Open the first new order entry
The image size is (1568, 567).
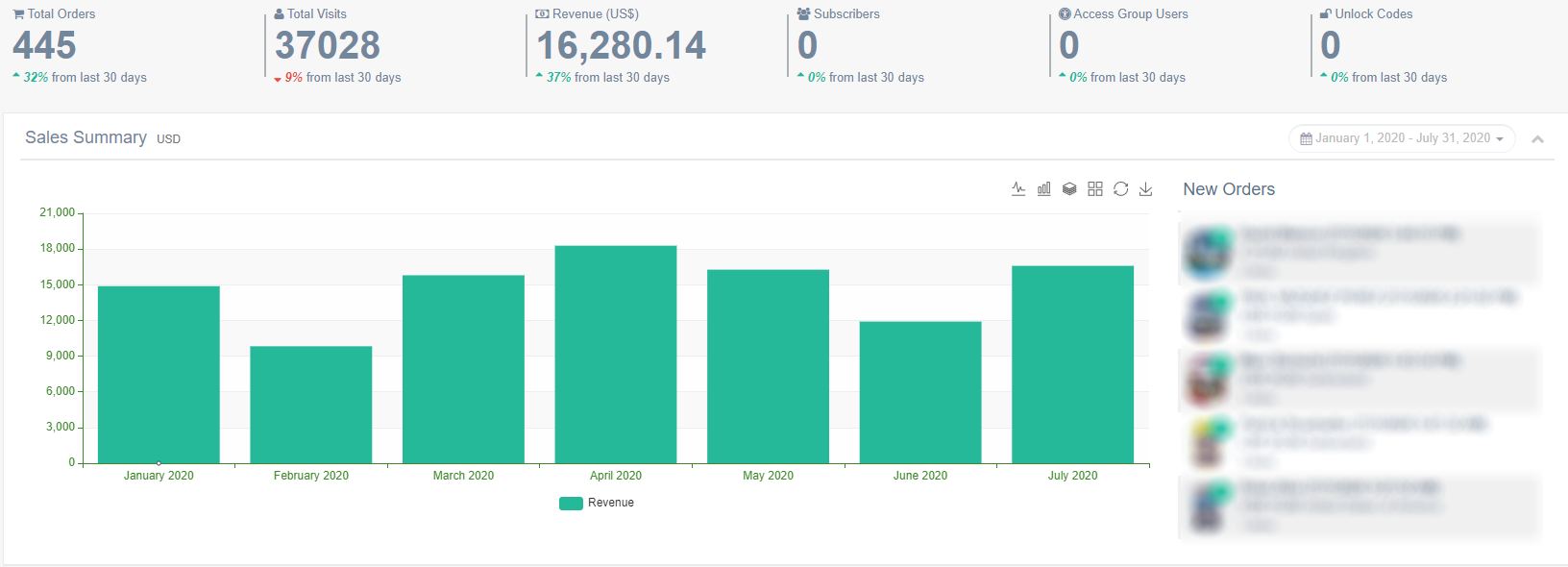coord(1359,253)
